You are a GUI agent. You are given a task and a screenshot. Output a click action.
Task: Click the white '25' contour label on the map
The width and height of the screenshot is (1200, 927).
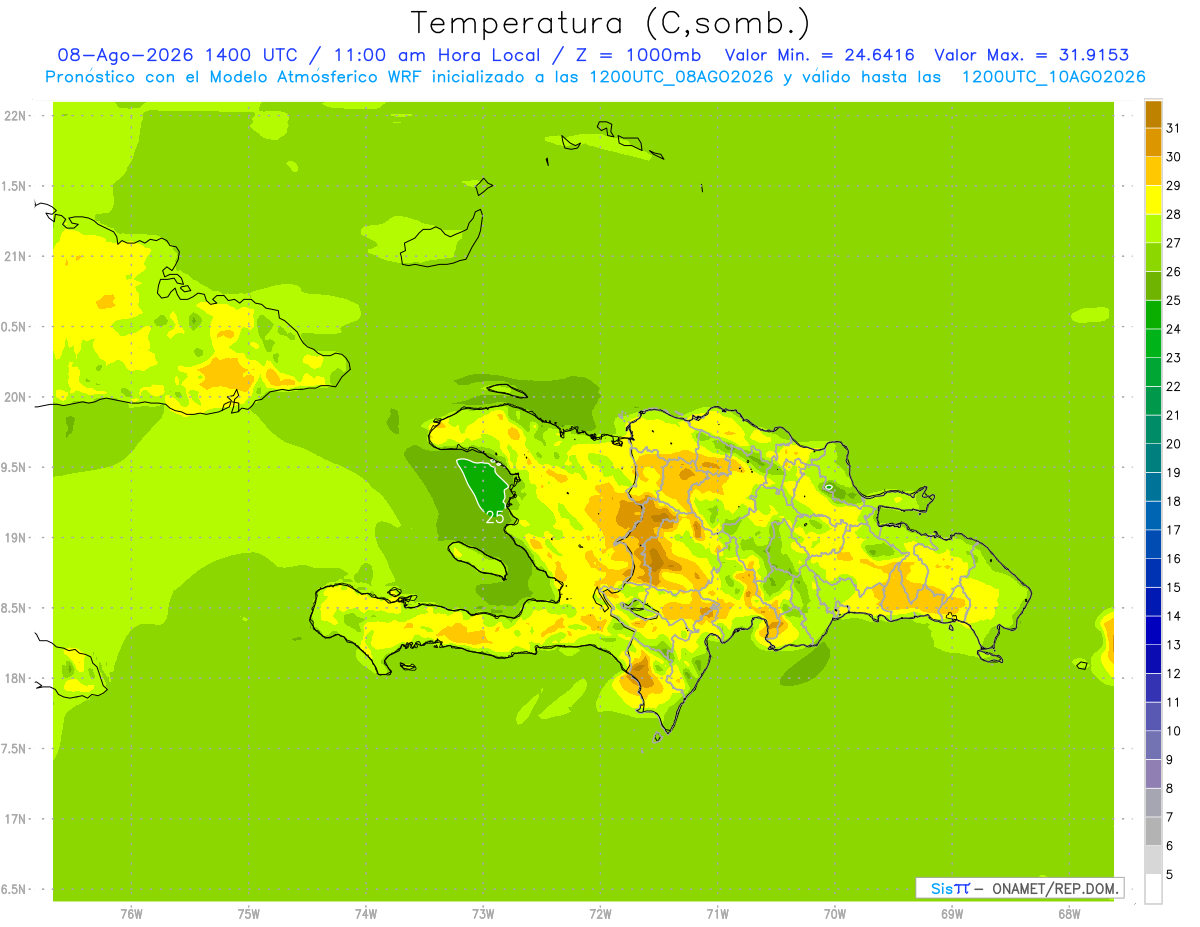[x=494, y=517]
